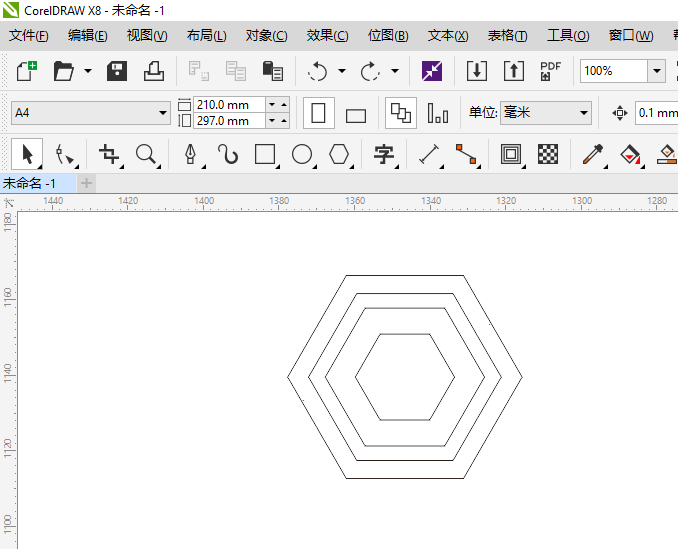Expand the 100% zoom level dropdown
This screenshot has width=678, height=549.
(656, 71)
